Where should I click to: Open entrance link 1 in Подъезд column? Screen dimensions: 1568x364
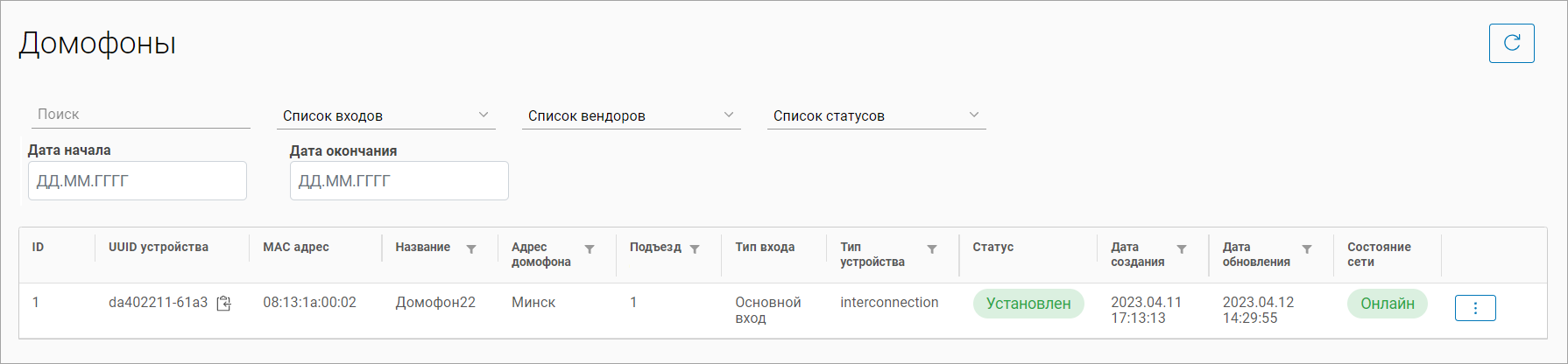pyautogui.click(x=633, y=302)
